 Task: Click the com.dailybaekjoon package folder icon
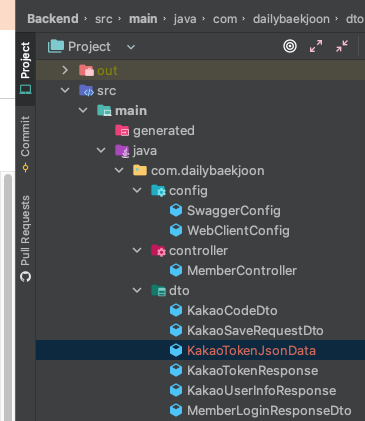click(140, 170)
